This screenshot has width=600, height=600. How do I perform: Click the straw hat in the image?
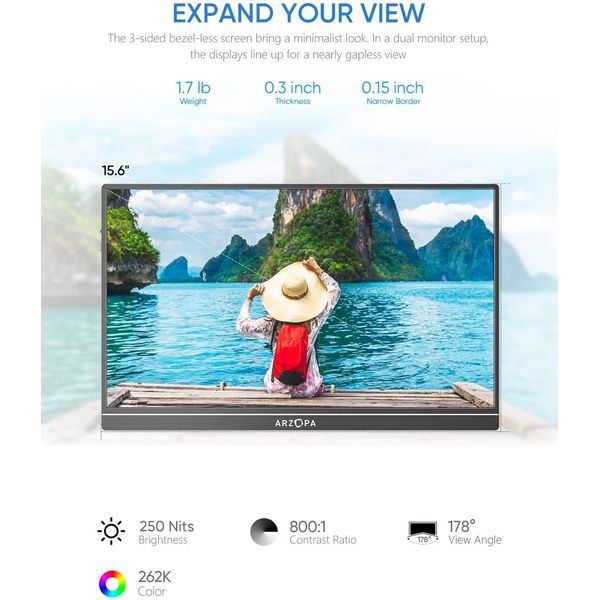(294, 292)
